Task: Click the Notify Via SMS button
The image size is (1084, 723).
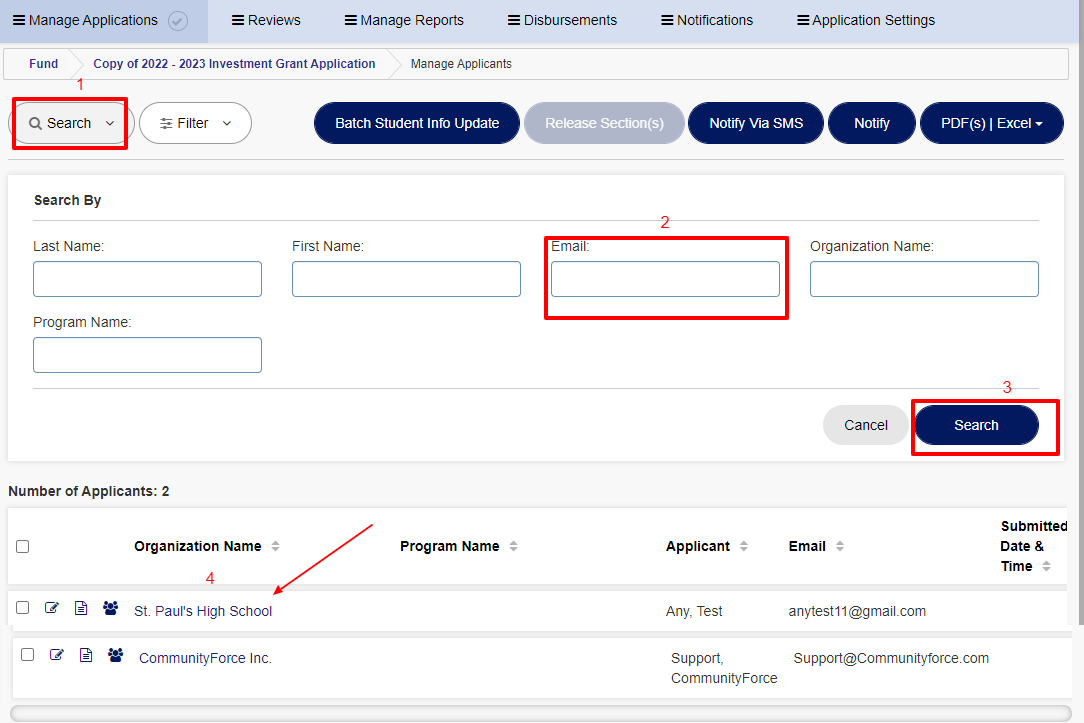Action: [x=756, y=123]
